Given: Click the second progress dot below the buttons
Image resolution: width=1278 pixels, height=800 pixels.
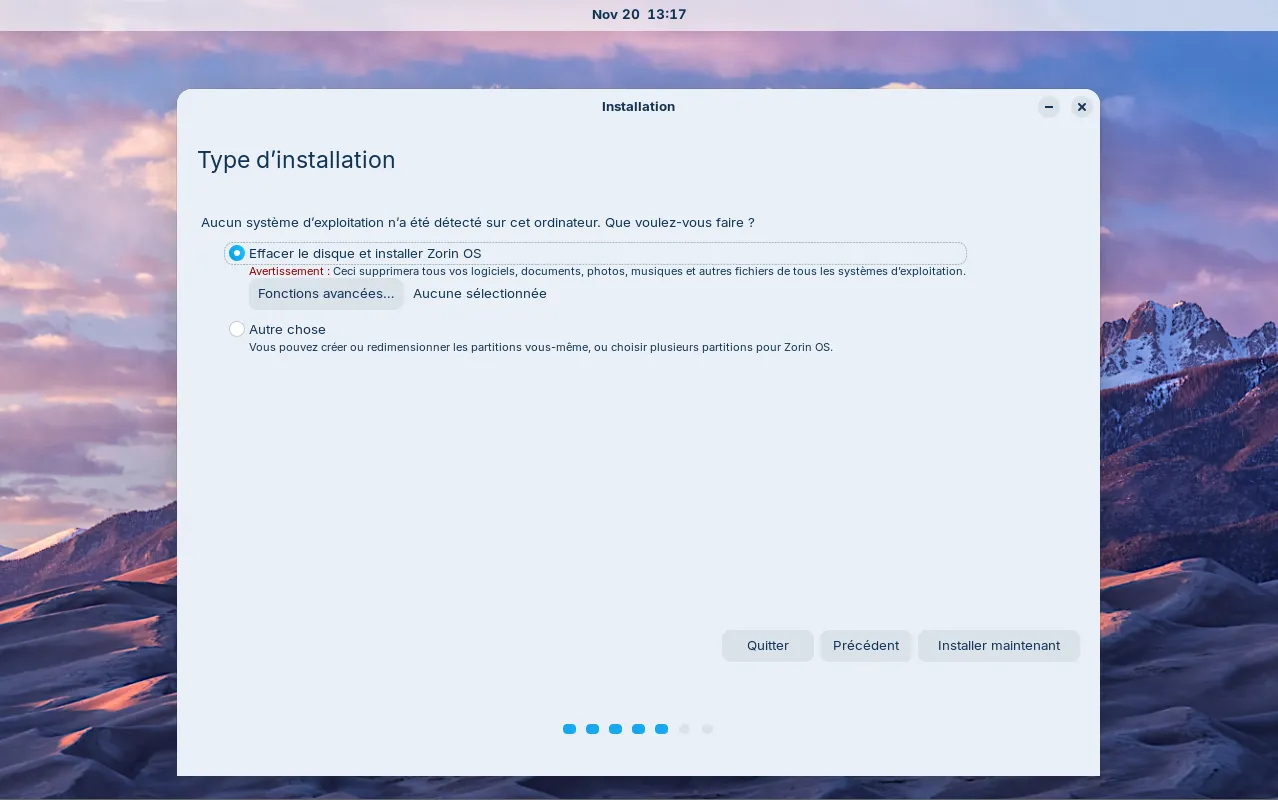Looking at the screenshot, I should [x=593, y=729].
